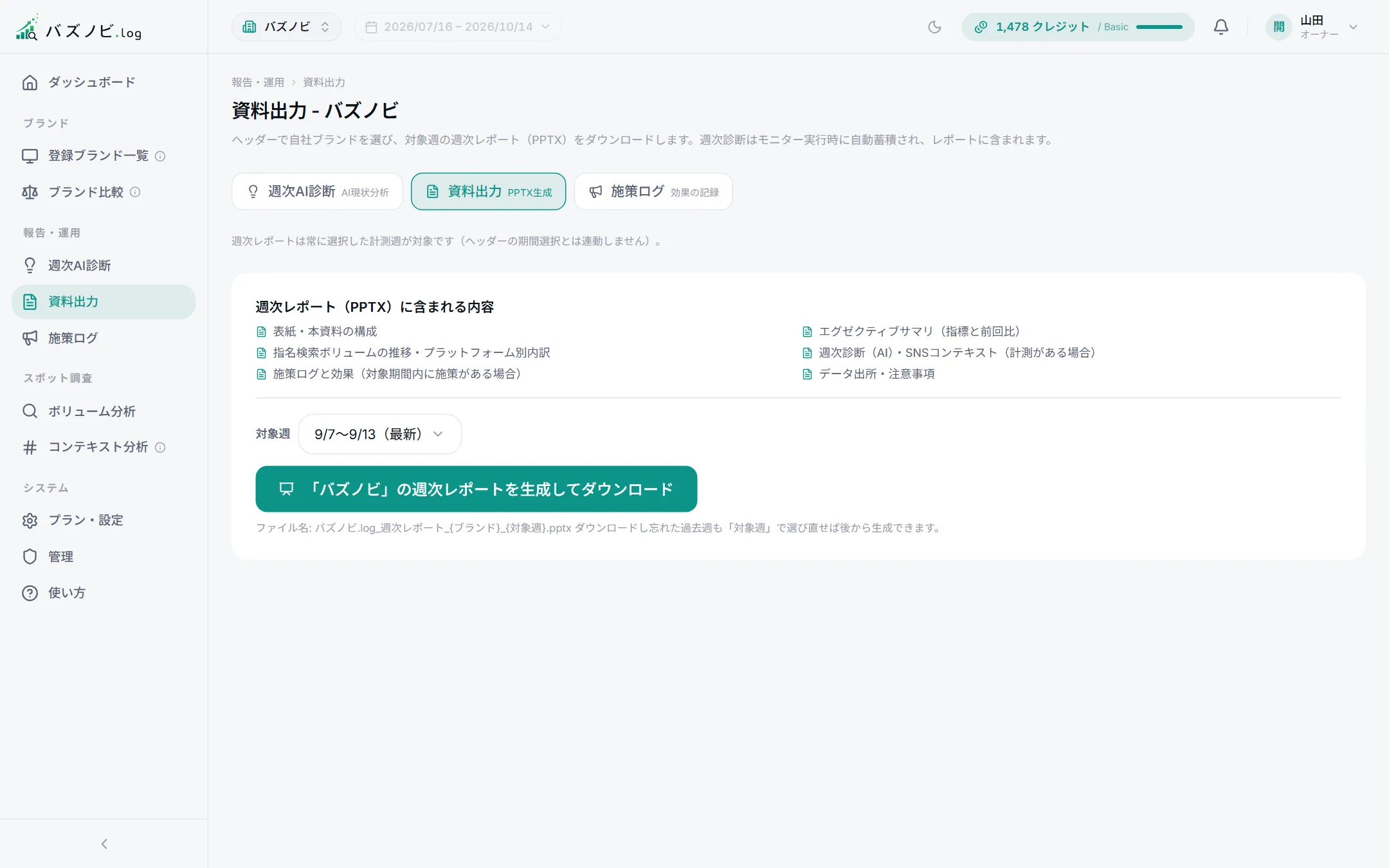
Task: Click the 資料出力 document icon in the sidebar
Action: pyautogui.click(x=30, y=302)
